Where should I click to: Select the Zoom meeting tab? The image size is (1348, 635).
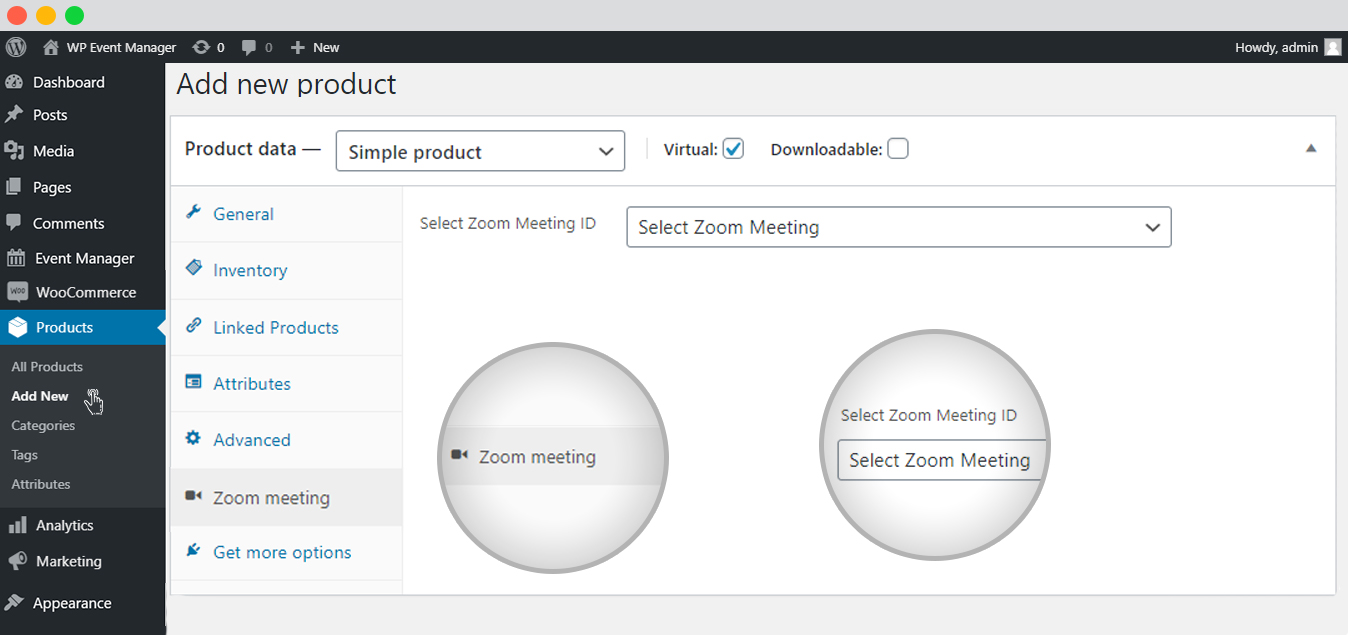286,498
